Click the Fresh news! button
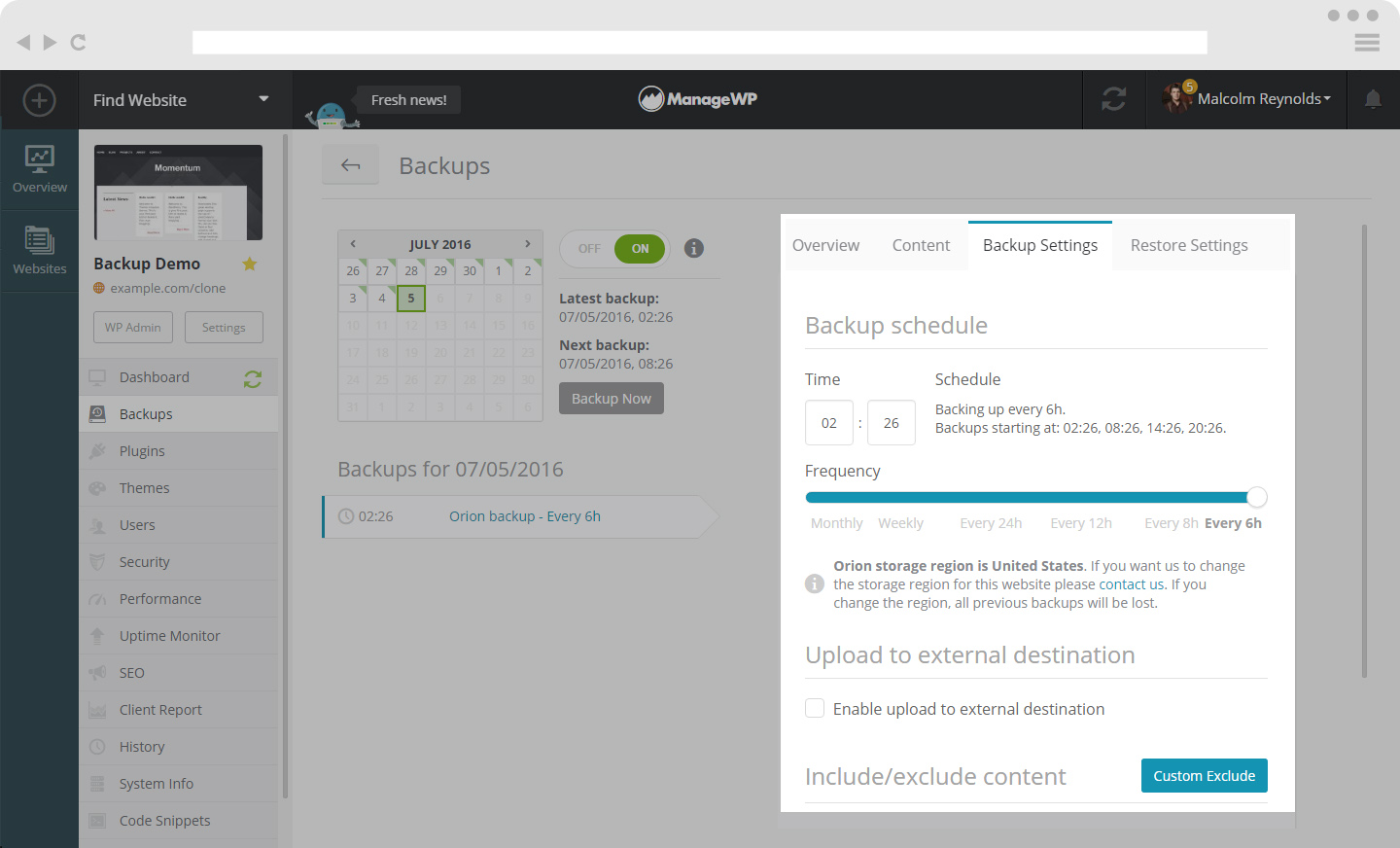 click(408, 99)
